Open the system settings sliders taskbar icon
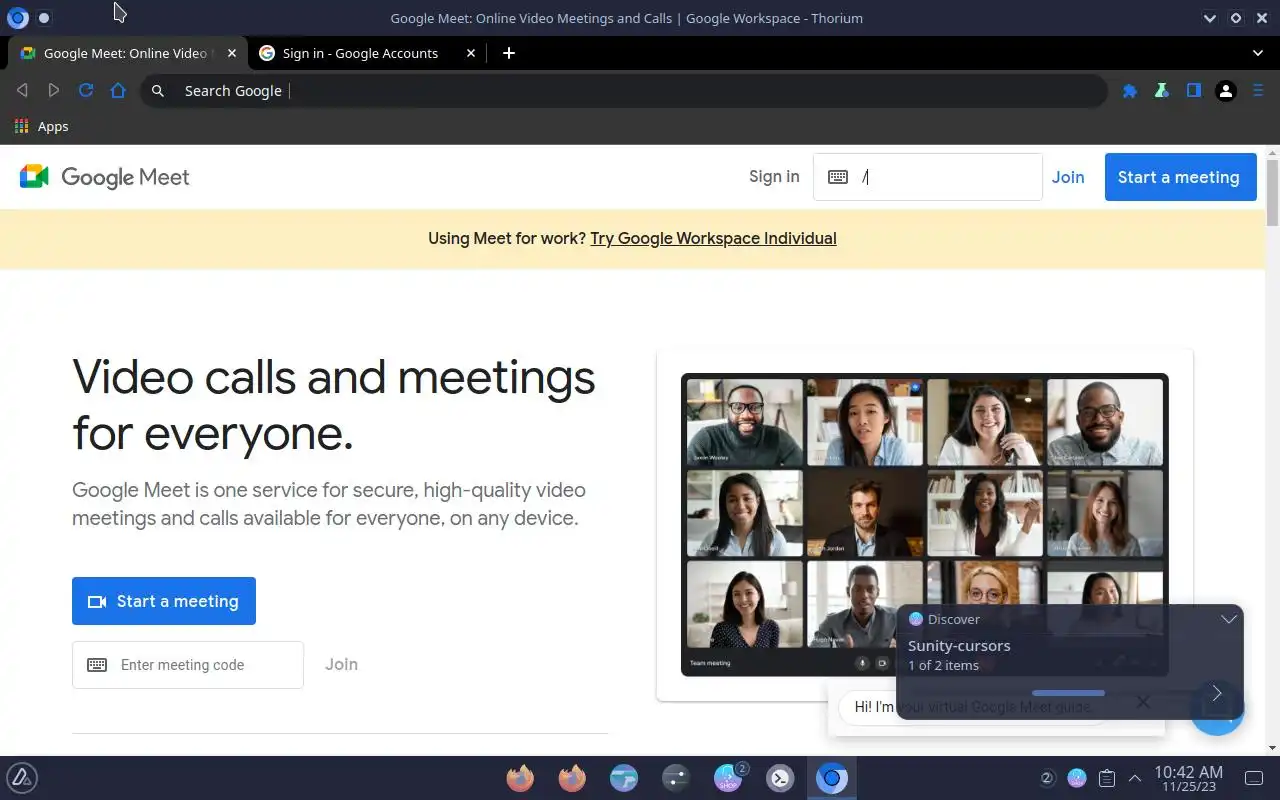Image resolution: width=1280 pixels, height=800 pixels. [676, 778]
